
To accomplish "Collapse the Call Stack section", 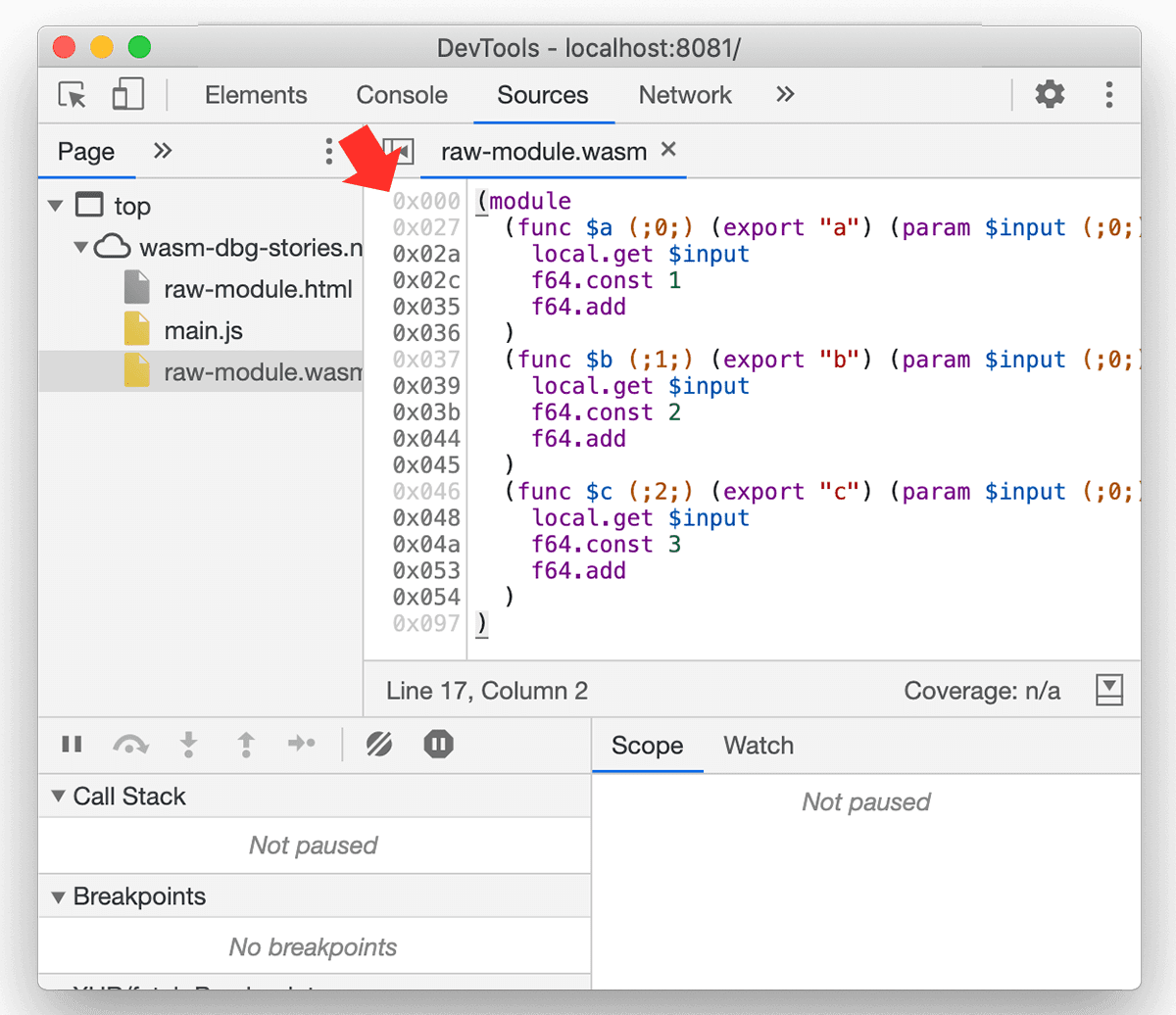I will [x=58, y=796].
